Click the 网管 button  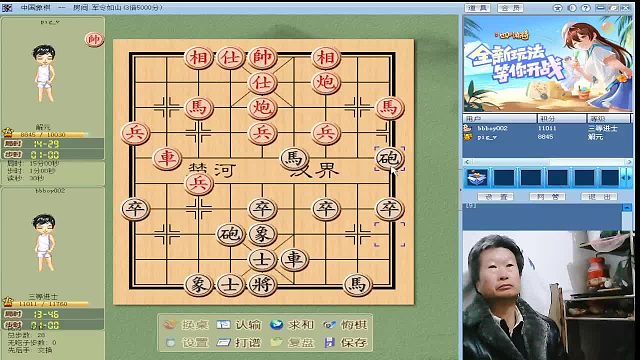pyautogui.click(x=547, y=197)
